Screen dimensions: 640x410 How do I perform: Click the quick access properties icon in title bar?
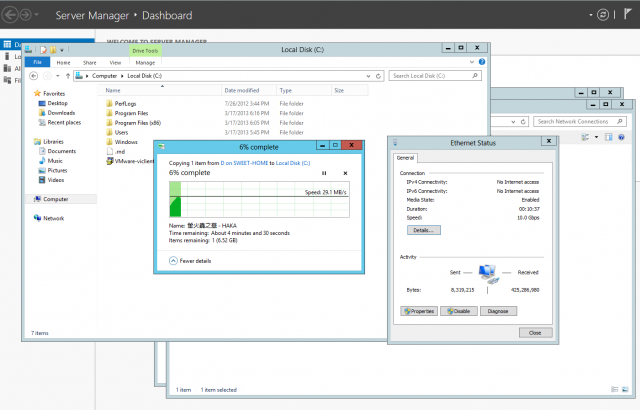(43, 50)
